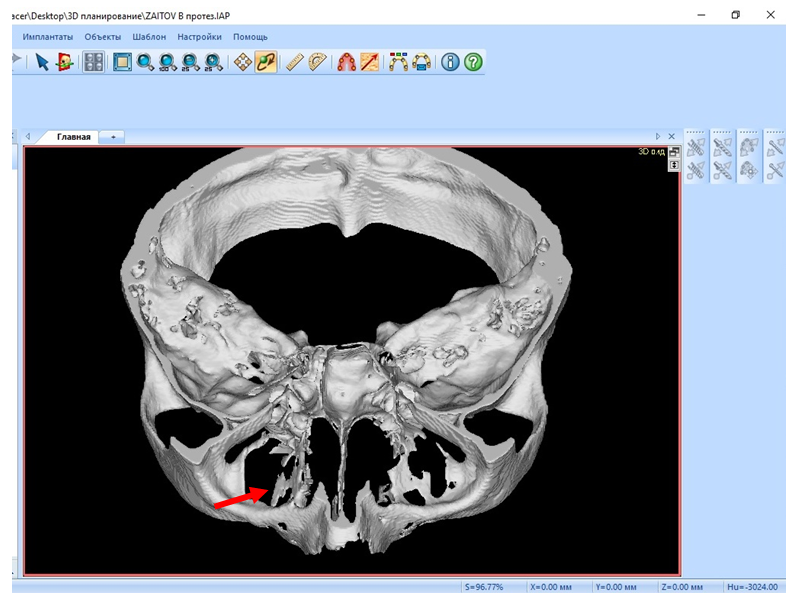Toggle the highlighted 3D rotate tool
The image size is (796, 601).
(266, 62)
